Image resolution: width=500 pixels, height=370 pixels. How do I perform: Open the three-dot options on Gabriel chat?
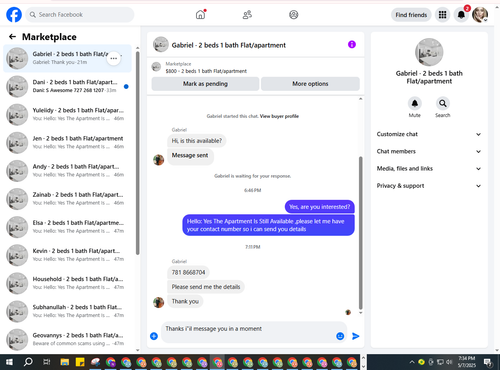click(x=114, y=58)
